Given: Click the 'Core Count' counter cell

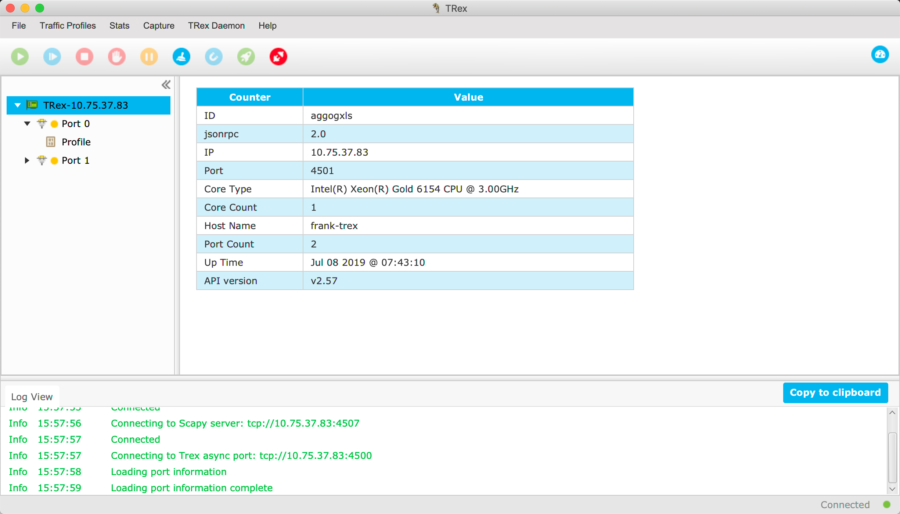Looking at the screenshot, I should 250,207.
